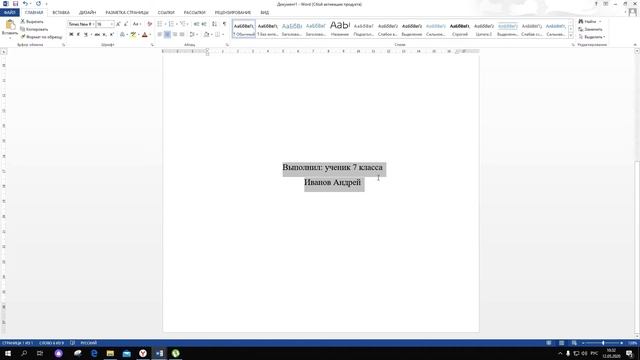Click Копировать (Copy) command
Screen dimensions: 640x360
coord(34,29)
